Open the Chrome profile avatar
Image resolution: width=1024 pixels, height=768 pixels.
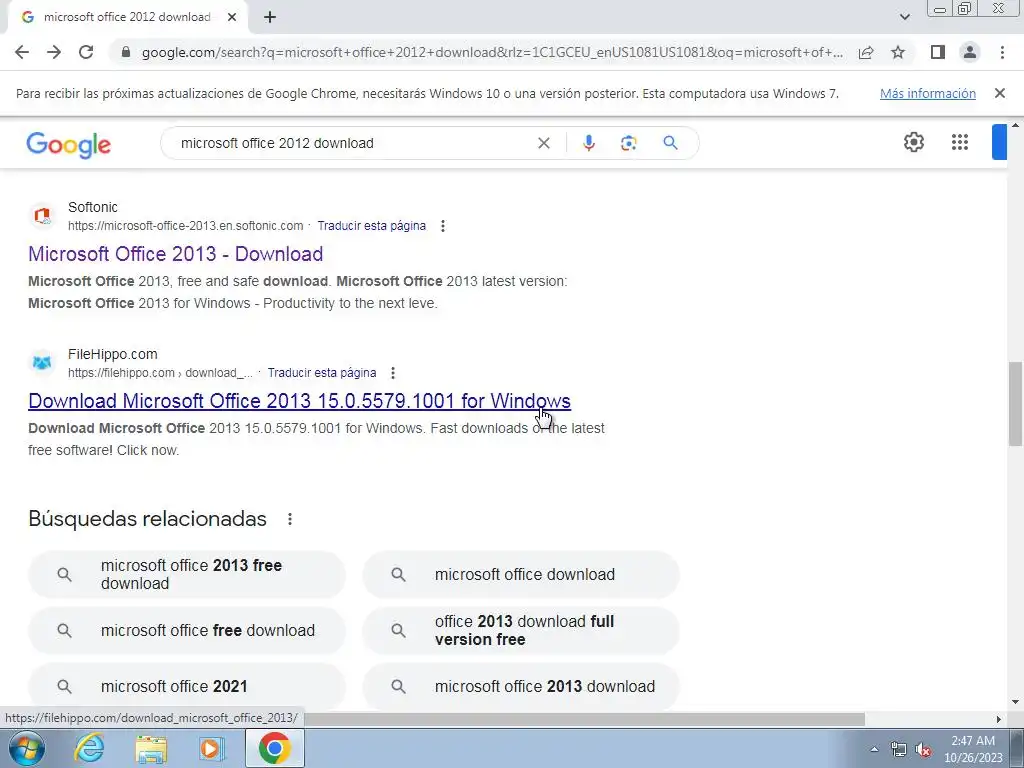970,52
